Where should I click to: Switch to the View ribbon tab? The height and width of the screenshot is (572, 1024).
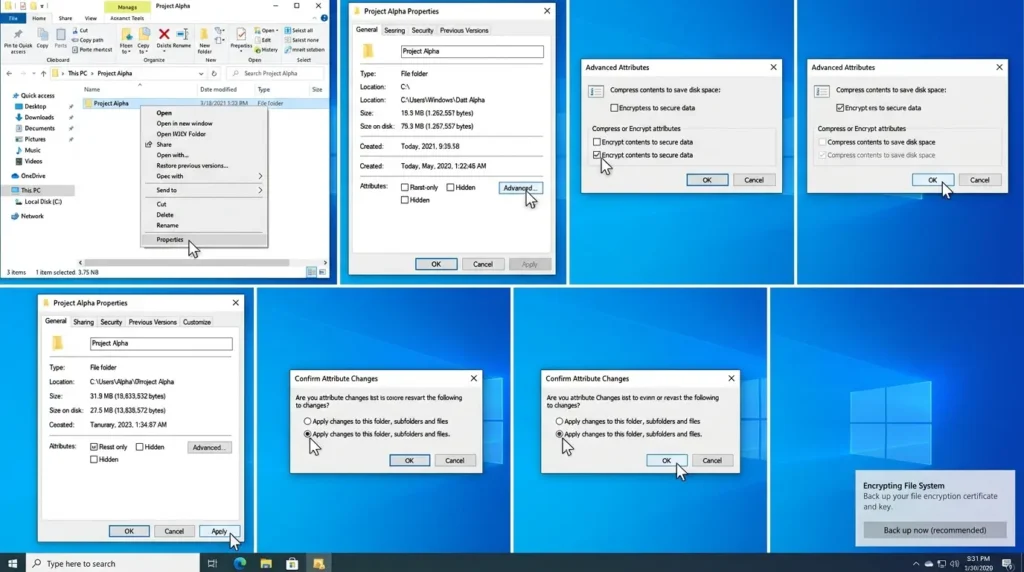91,18
